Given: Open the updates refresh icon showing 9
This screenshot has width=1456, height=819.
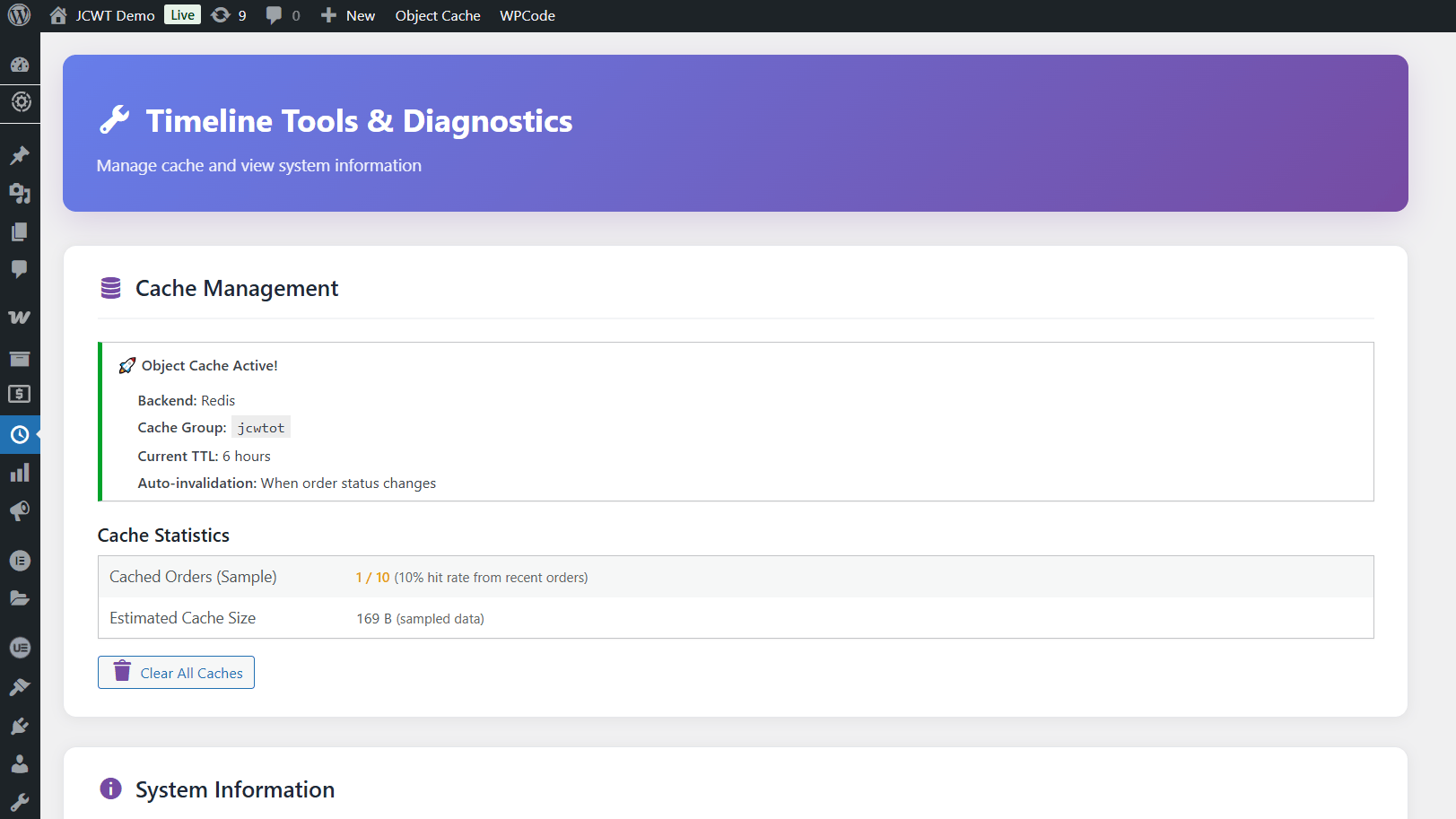Looking at the screenshot, I should point(229,14).
